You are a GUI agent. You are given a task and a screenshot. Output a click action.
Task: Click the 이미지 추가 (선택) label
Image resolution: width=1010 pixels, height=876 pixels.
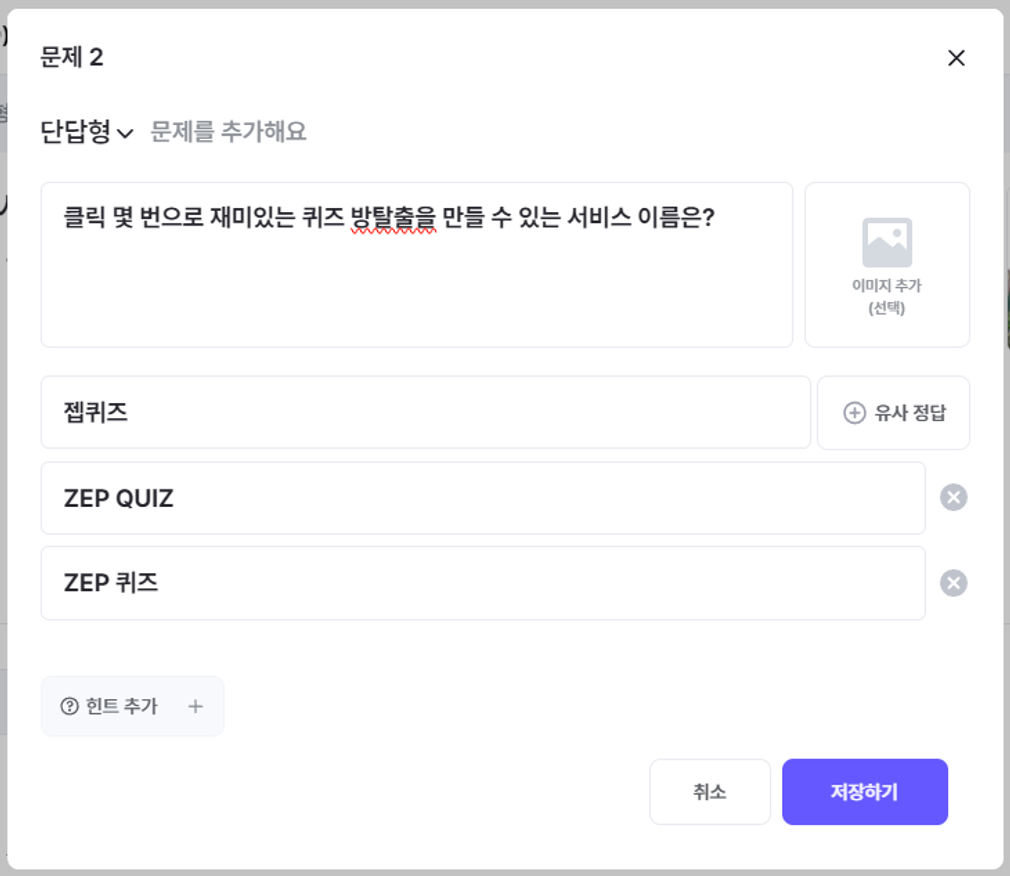point(887,297)
